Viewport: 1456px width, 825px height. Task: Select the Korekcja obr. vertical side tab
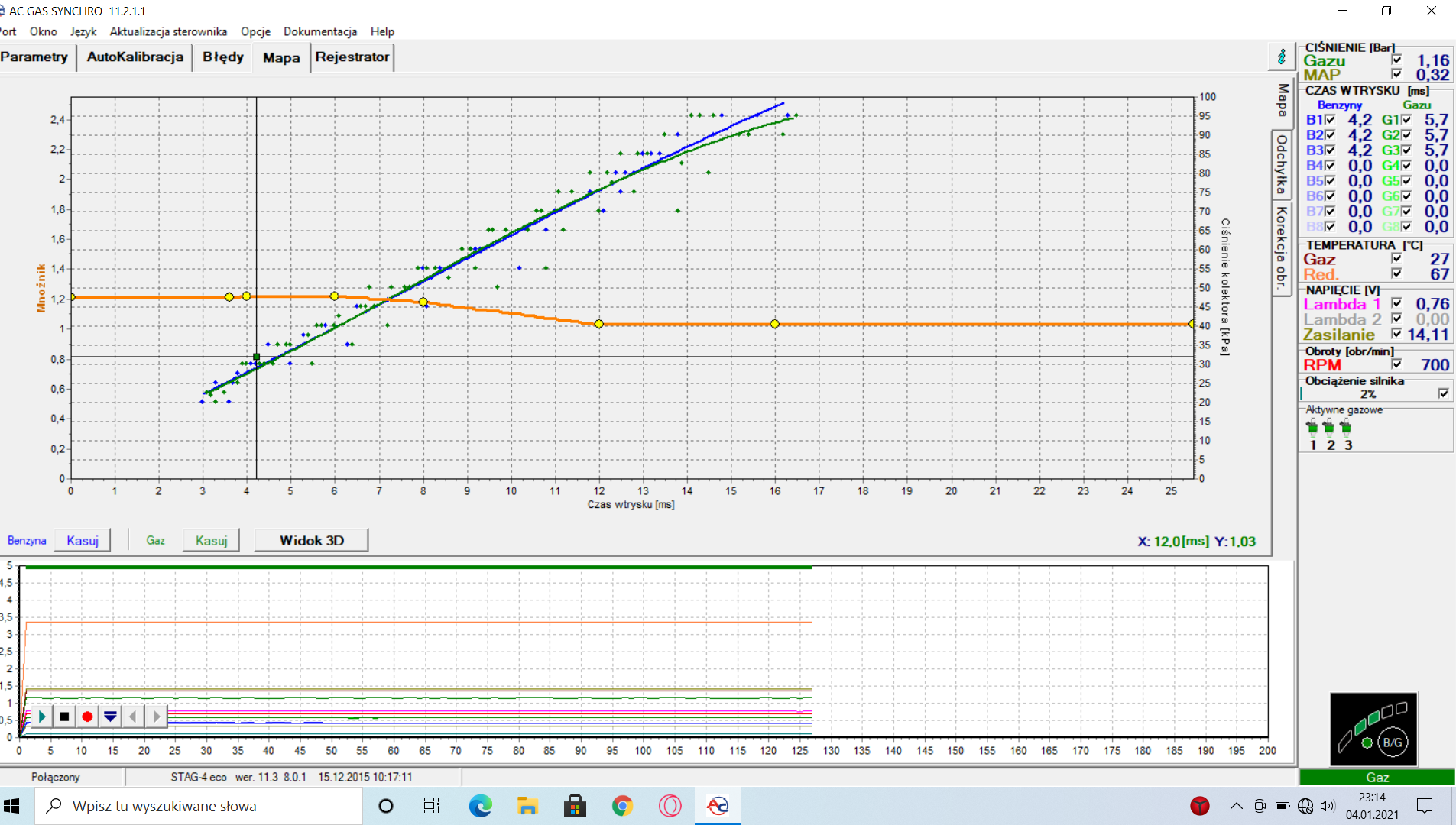pos(1282,247)
